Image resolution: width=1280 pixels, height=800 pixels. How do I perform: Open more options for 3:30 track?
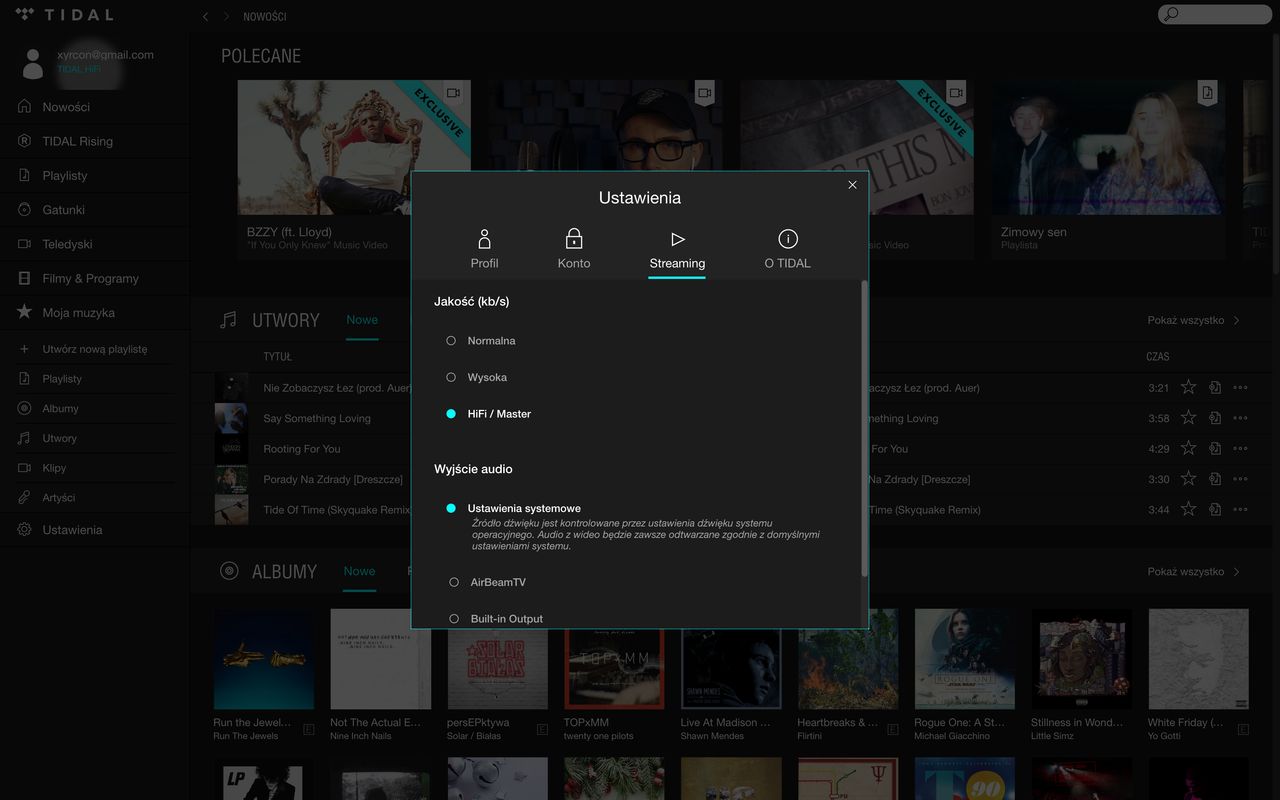coord(1241,479)
